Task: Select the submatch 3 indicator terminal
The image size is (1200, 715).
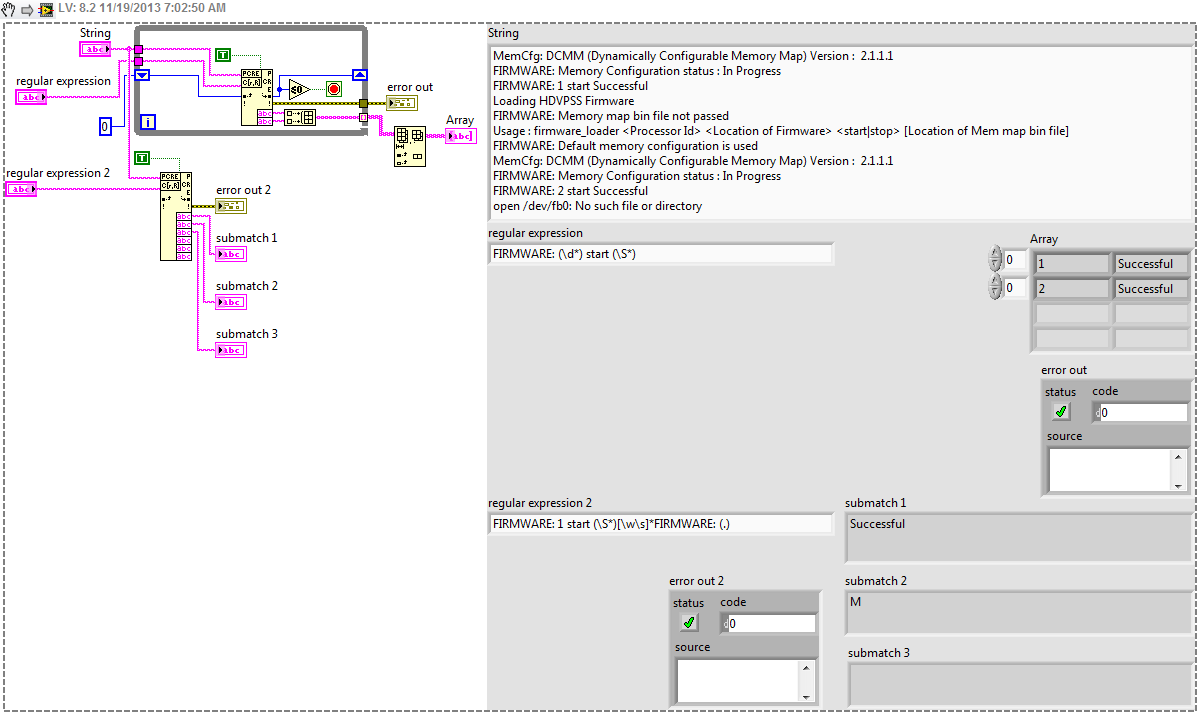Action: point(231,350)
